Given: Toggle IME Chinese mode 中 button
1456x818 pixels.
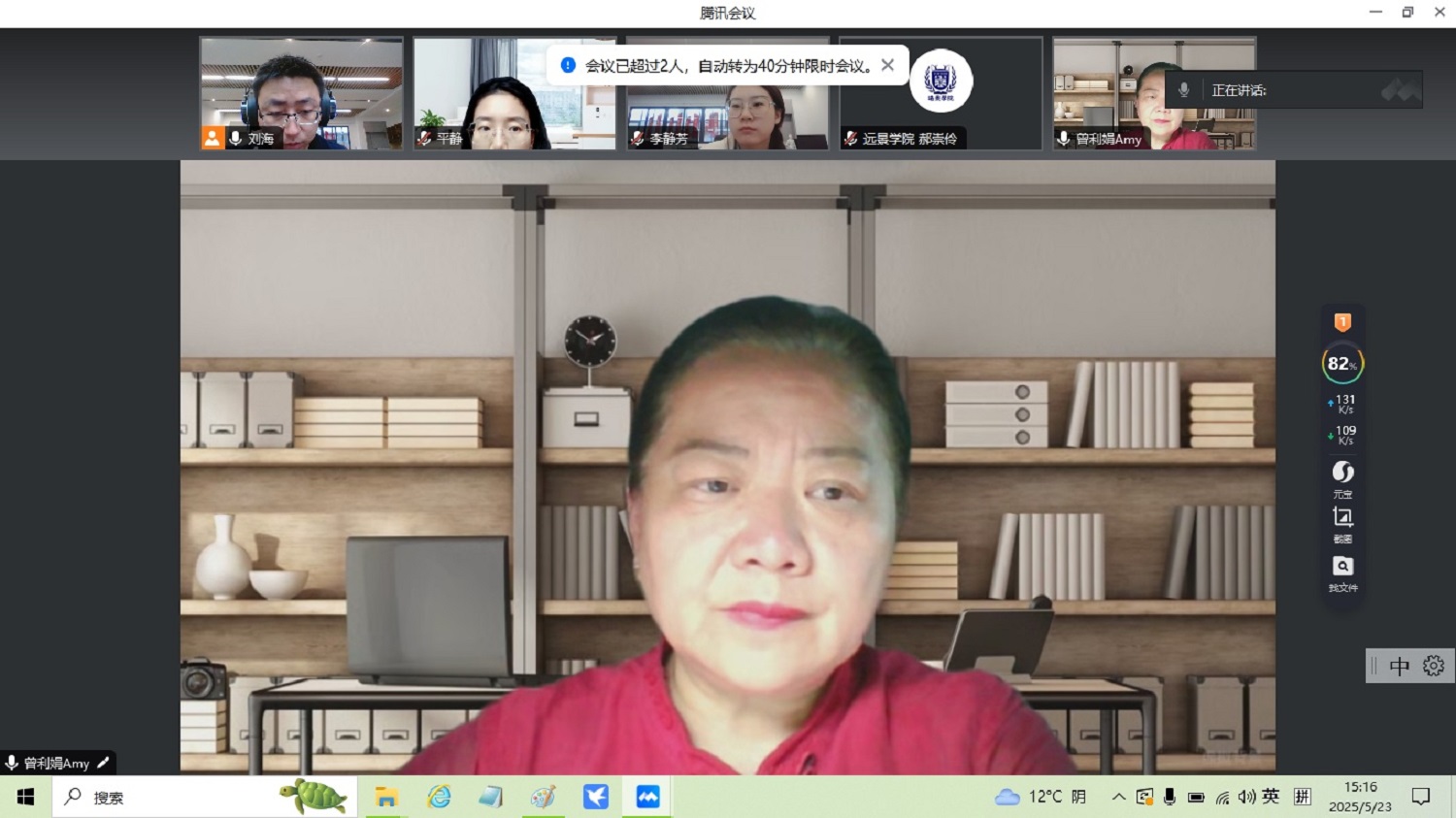Looking at the screenshot, I should pos(1399,666).
